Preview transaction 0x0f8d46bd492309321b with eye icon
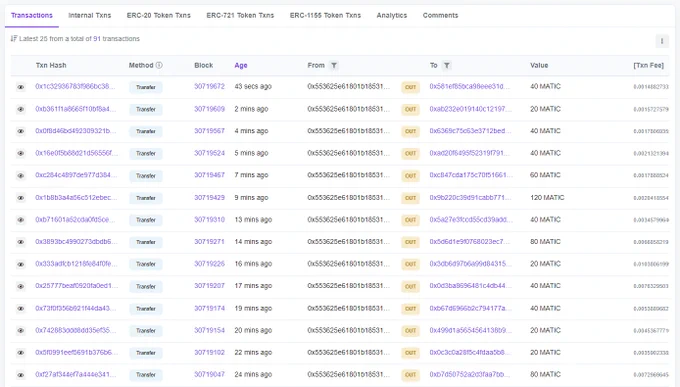680x387 pixels. (20, 131)
